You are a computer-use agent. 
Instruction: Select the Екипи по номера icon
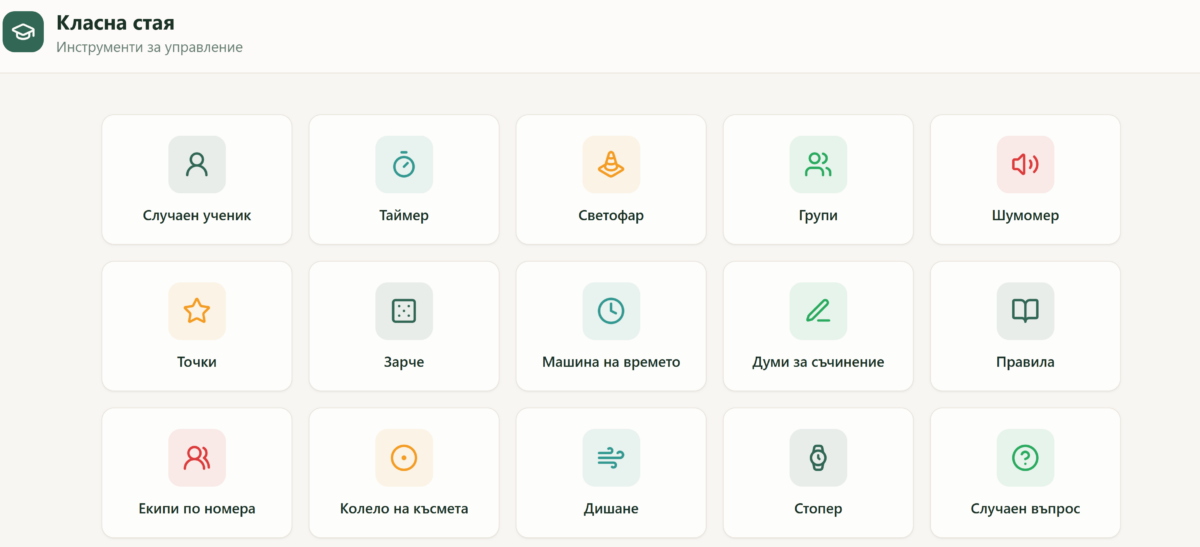197,458
